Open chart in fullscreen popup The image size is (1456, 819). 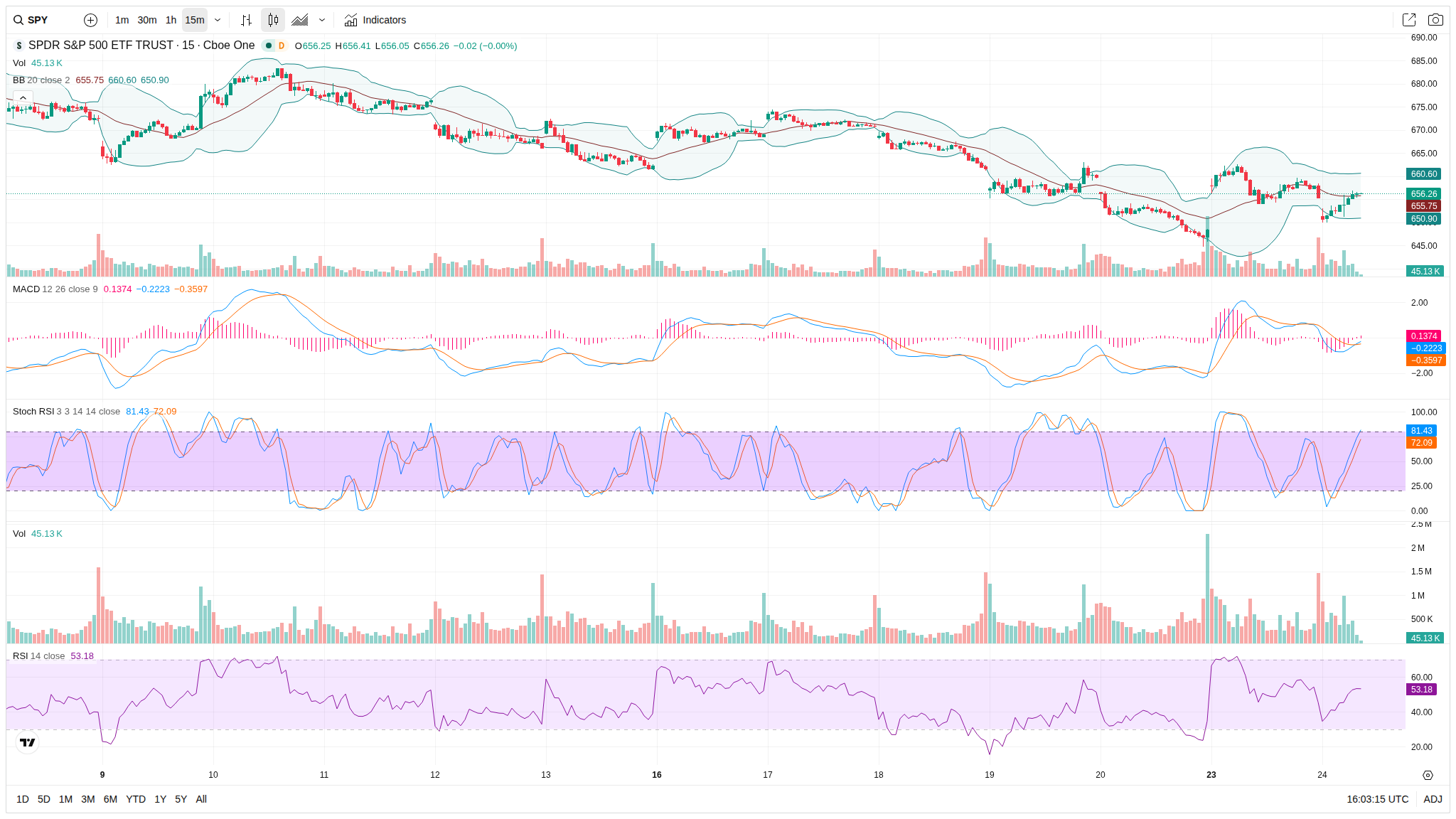[1408, 20]
